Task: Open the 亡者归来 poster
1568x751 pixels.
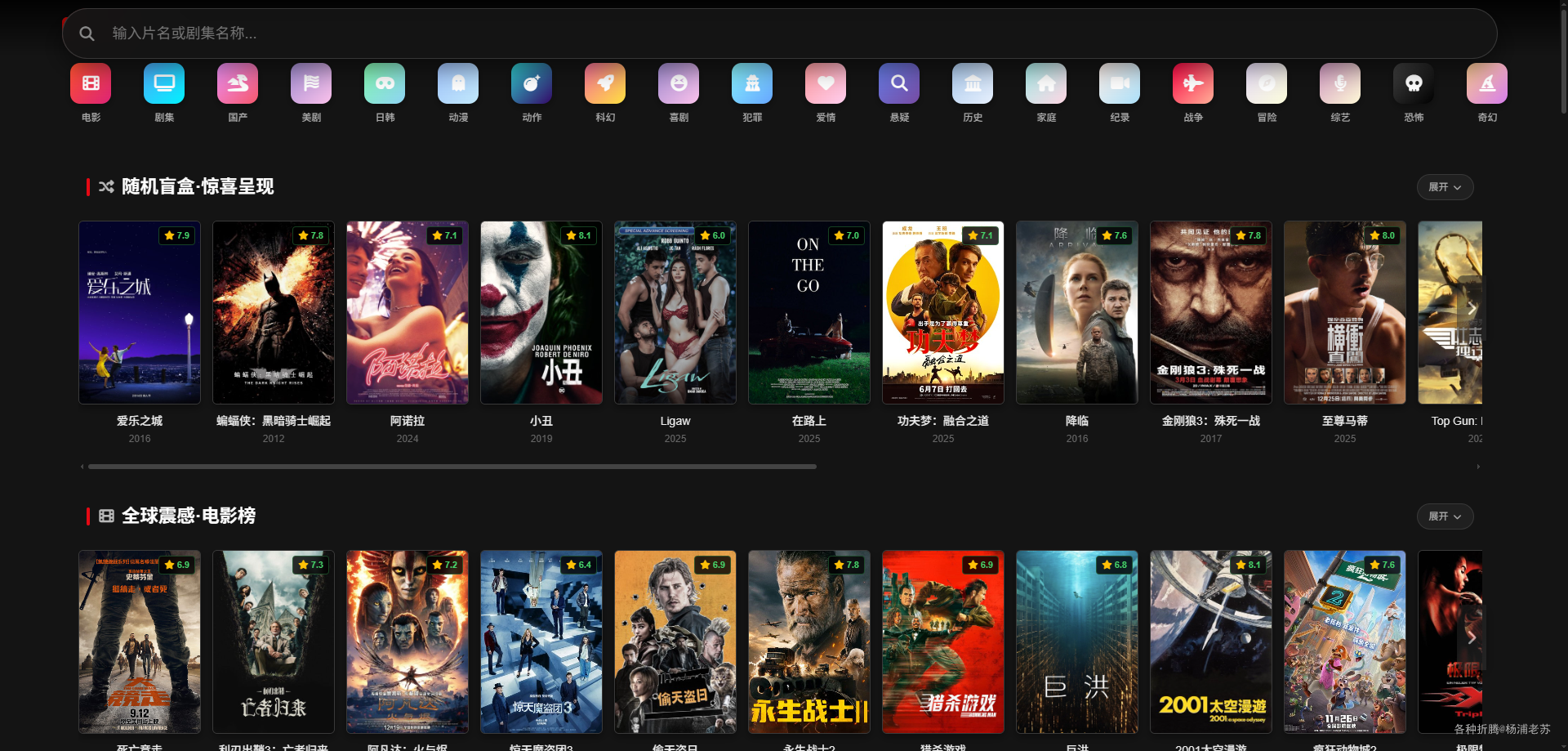Action: [x=274, y=641]
